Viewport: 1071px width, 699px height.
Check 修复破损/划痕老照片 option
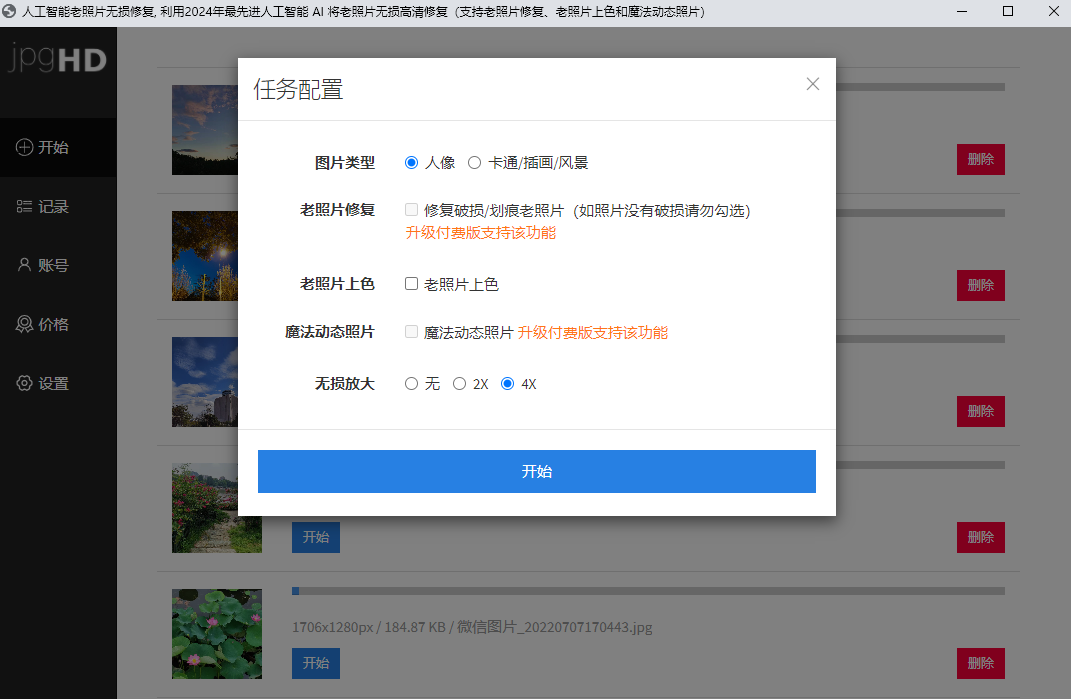411,210
